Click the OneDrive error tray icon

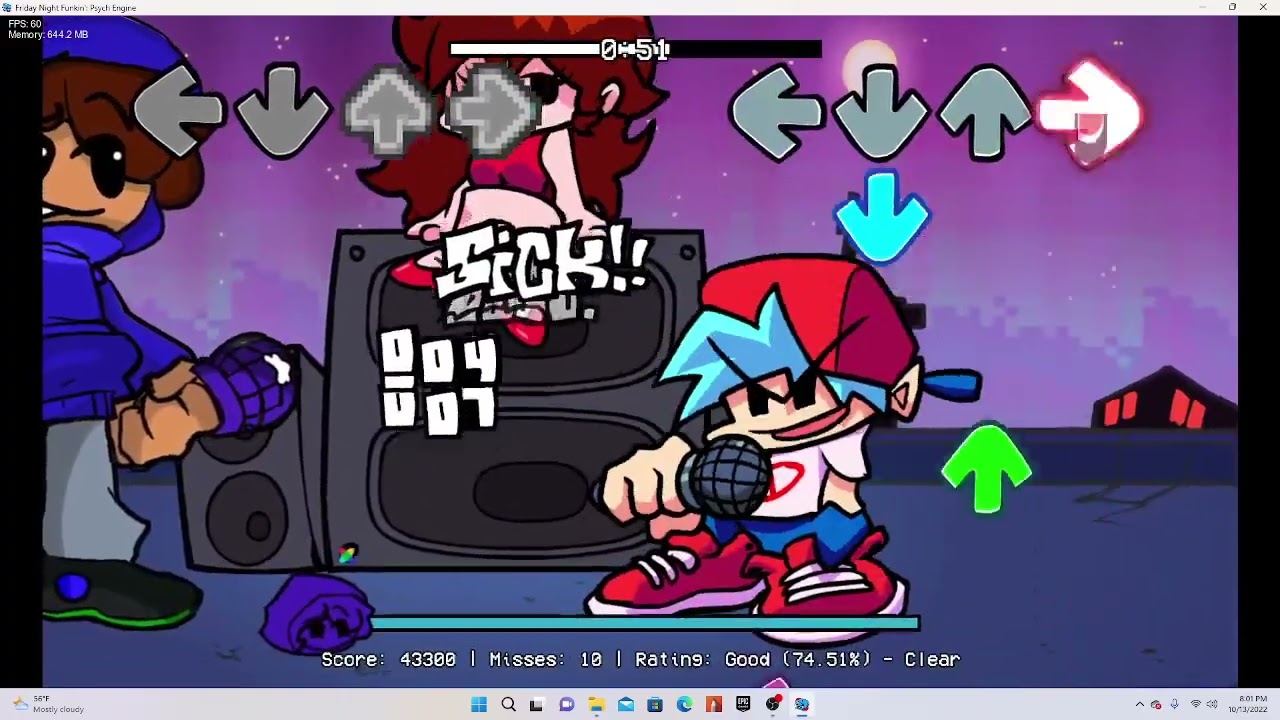pos(1156,705)
